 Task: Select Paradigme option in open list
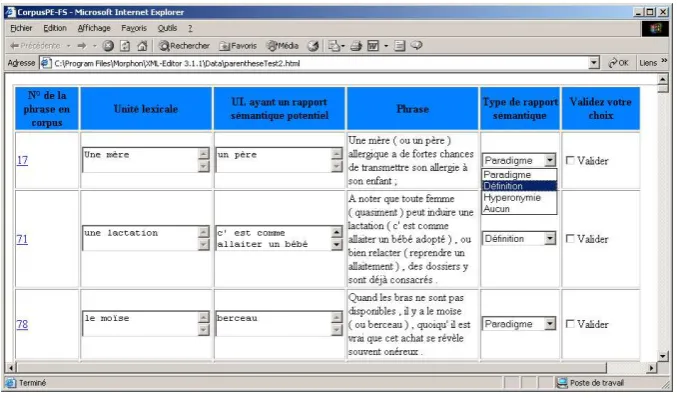click(519, 174)
